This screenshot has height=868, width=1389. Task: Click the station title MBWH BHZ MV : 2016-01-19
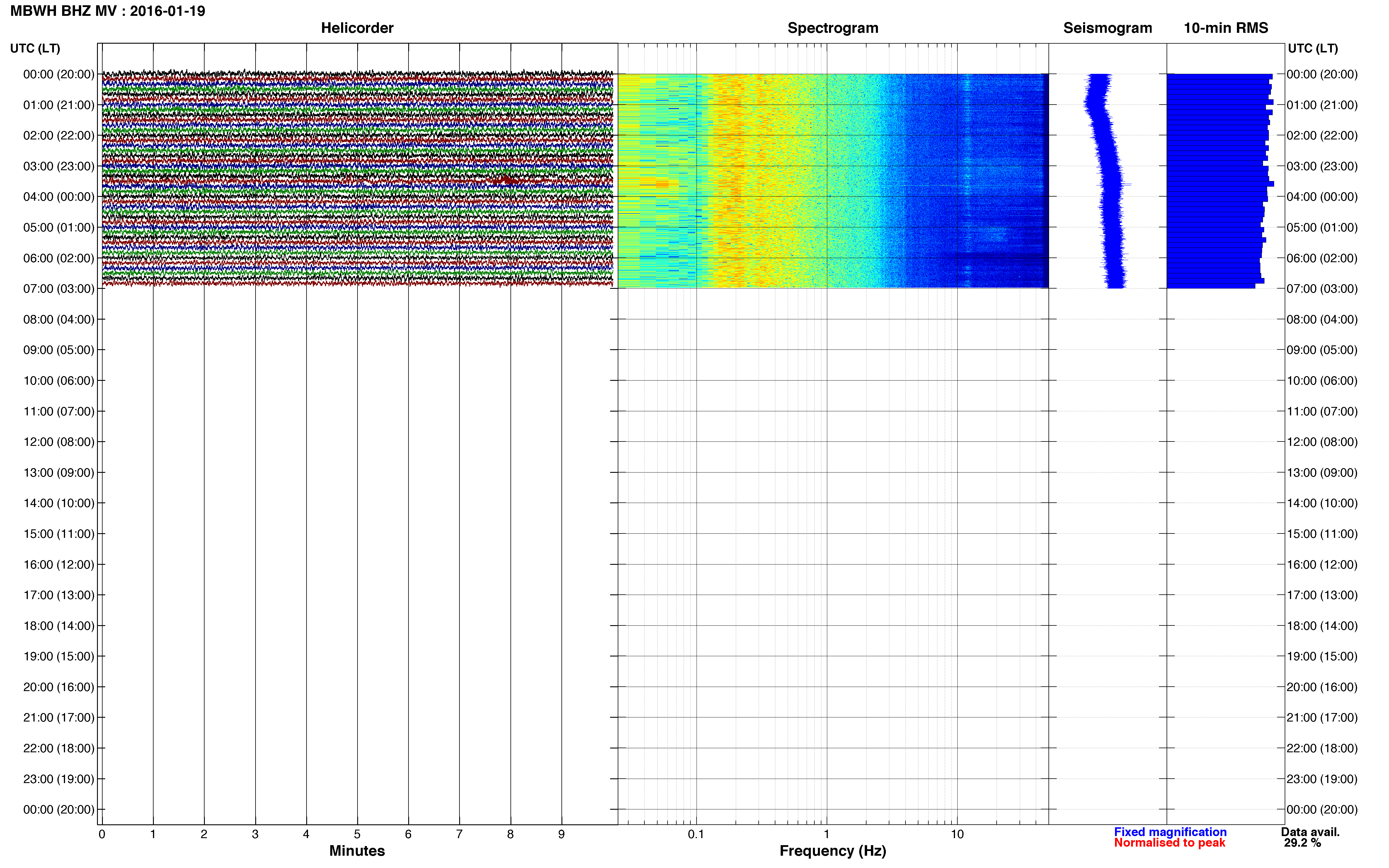click(108, 11)
